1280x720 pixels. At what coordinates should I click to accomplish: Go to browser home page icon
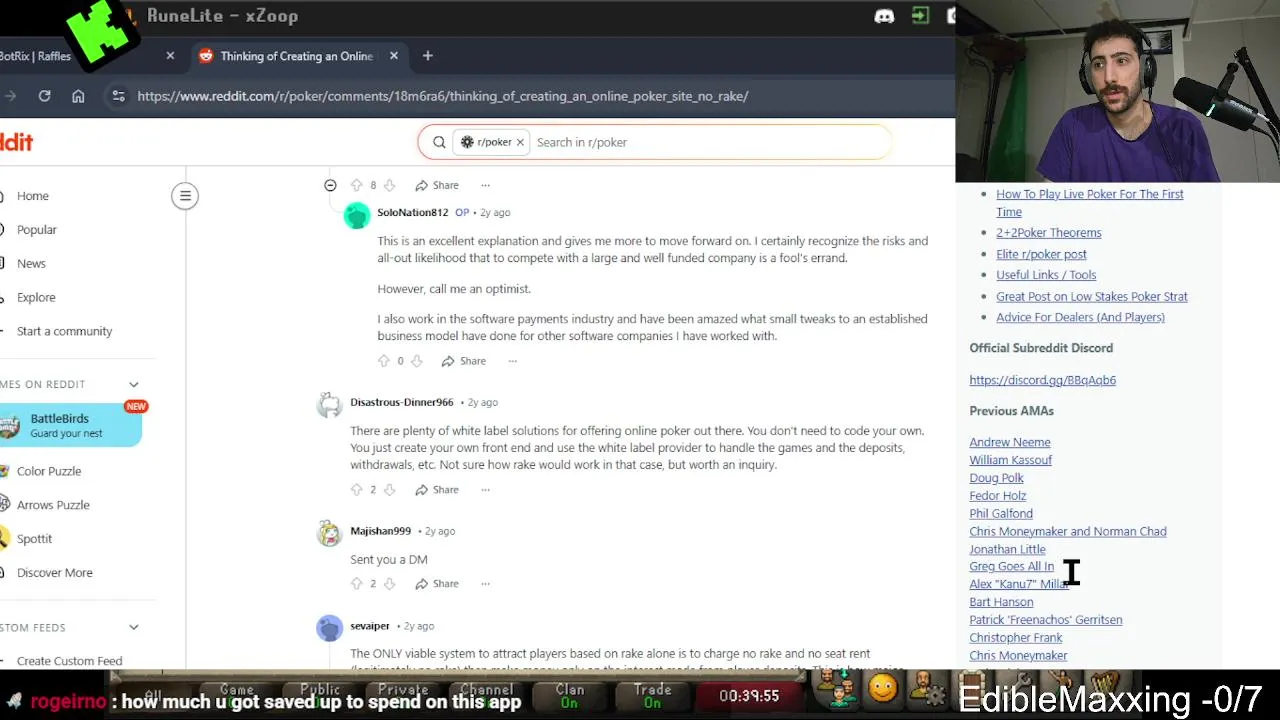78,96
